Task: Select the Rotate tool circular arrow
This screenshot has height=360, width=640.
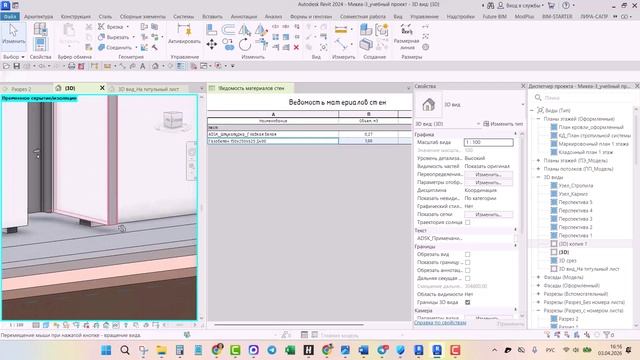Action: (244, 44)
